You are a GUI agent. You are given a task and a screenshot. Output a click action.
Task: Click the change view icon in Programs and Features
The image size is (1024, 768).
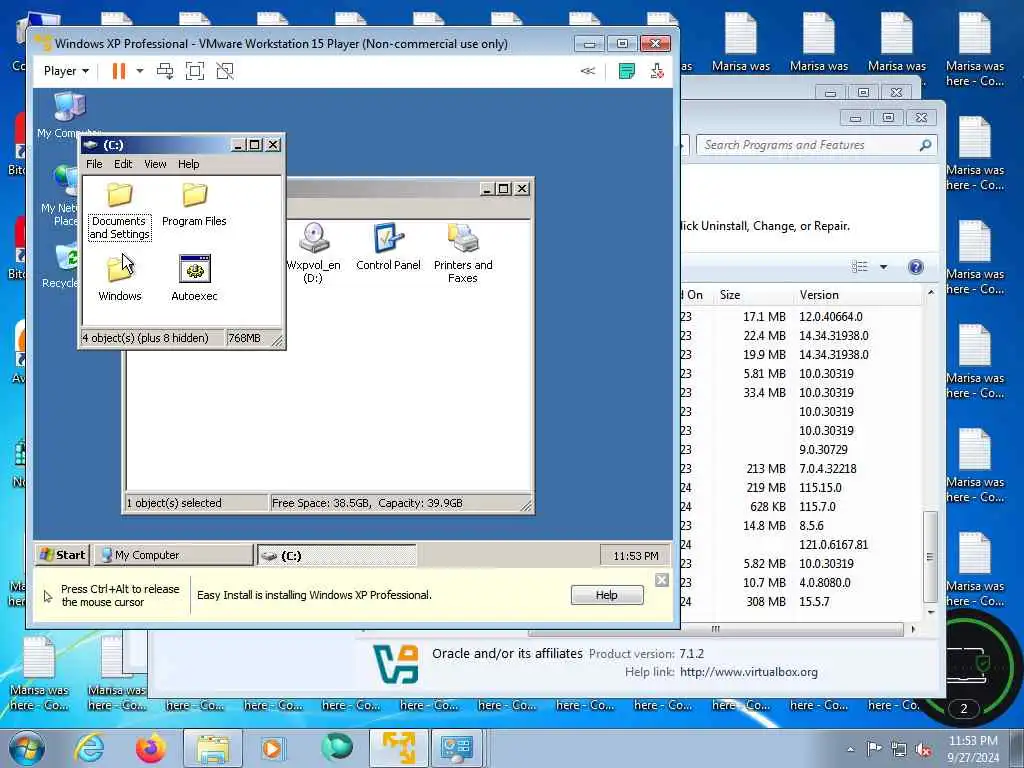click(x=859, y=266)
